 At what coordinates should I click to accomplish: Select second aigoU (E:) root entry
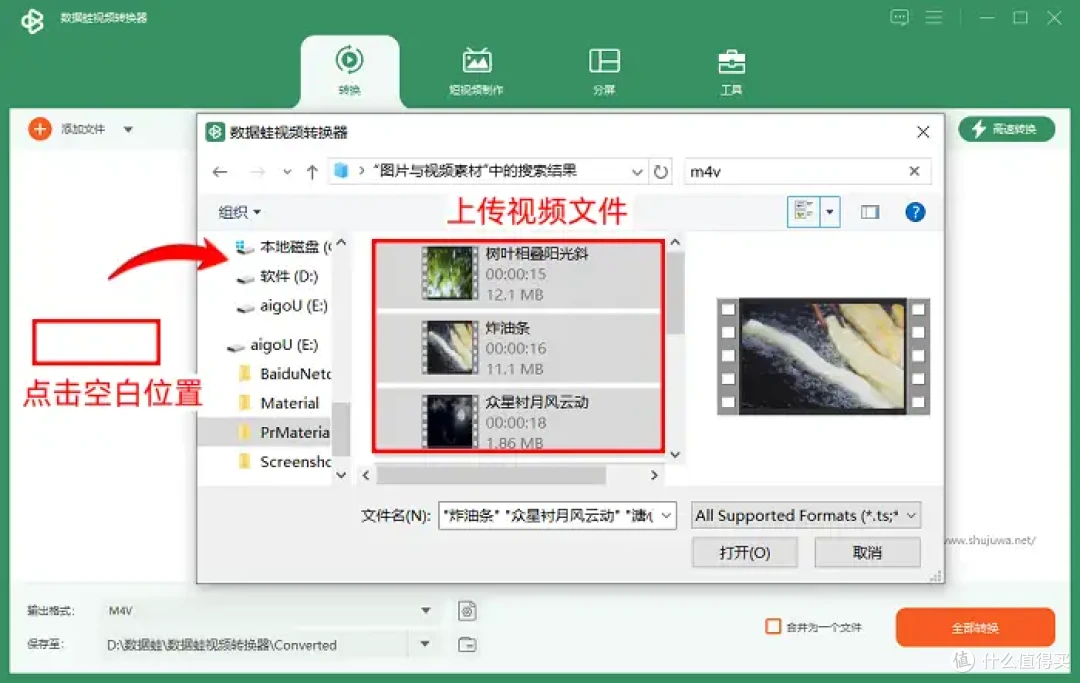point(273,344)
